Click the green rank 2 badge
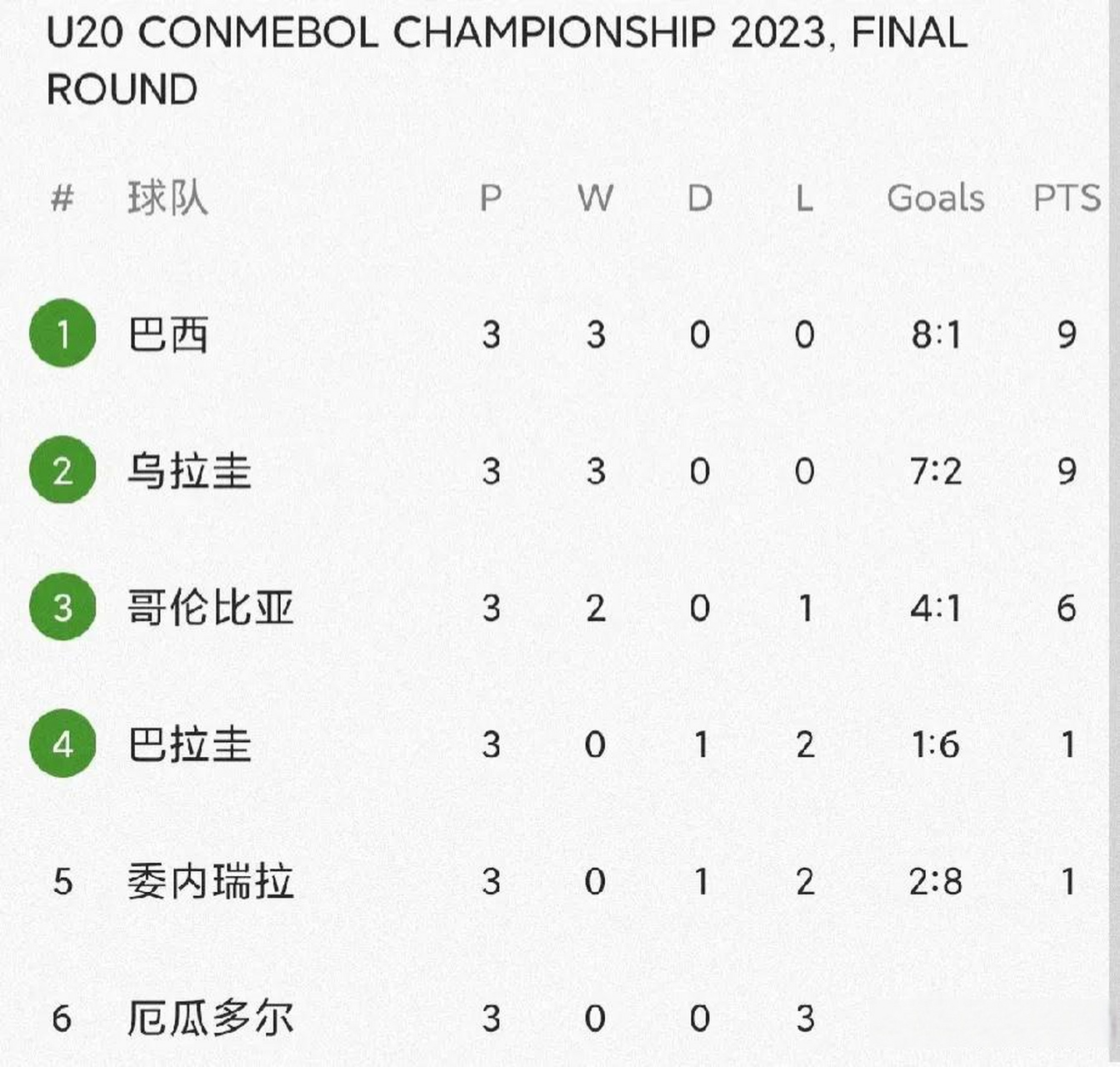 [62, 470]
